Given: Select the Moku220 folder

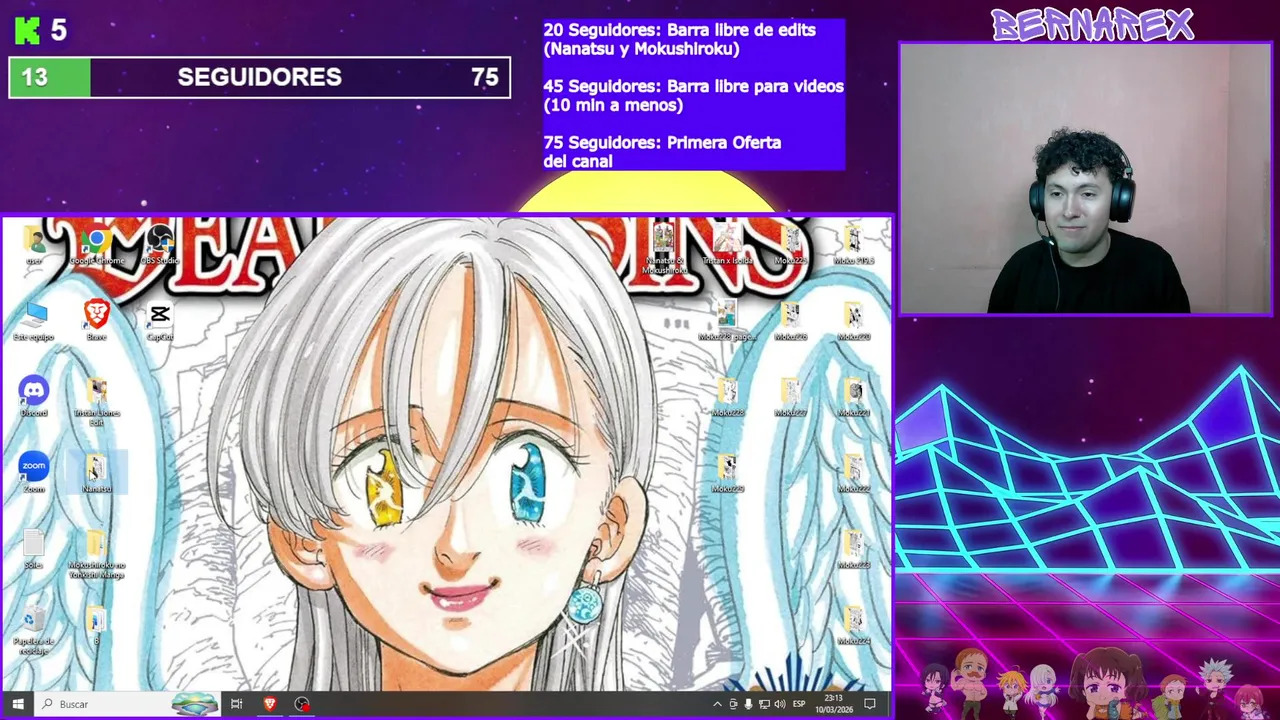Looking at the screenshot, I should [853, 322].
